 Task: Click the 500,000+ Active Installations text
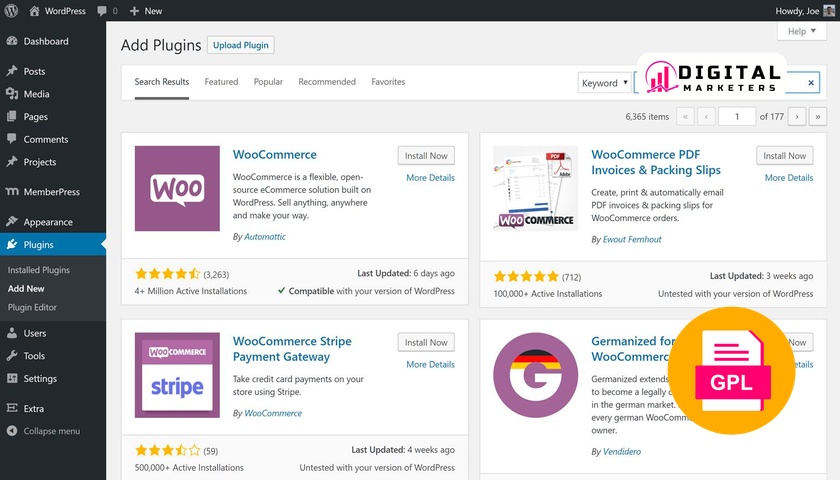pyautogui.click(x=189, y=467)
